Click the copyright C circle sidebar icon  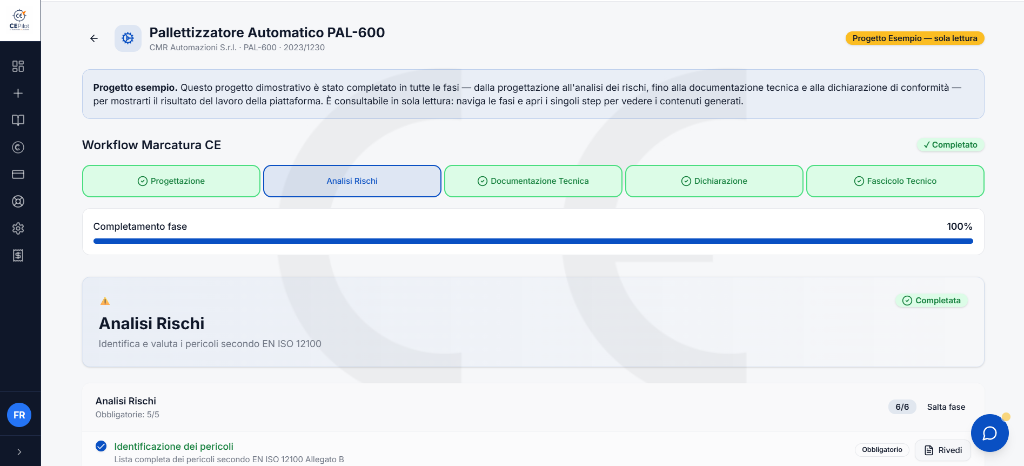pyautogui.click(x=18, y=148)
